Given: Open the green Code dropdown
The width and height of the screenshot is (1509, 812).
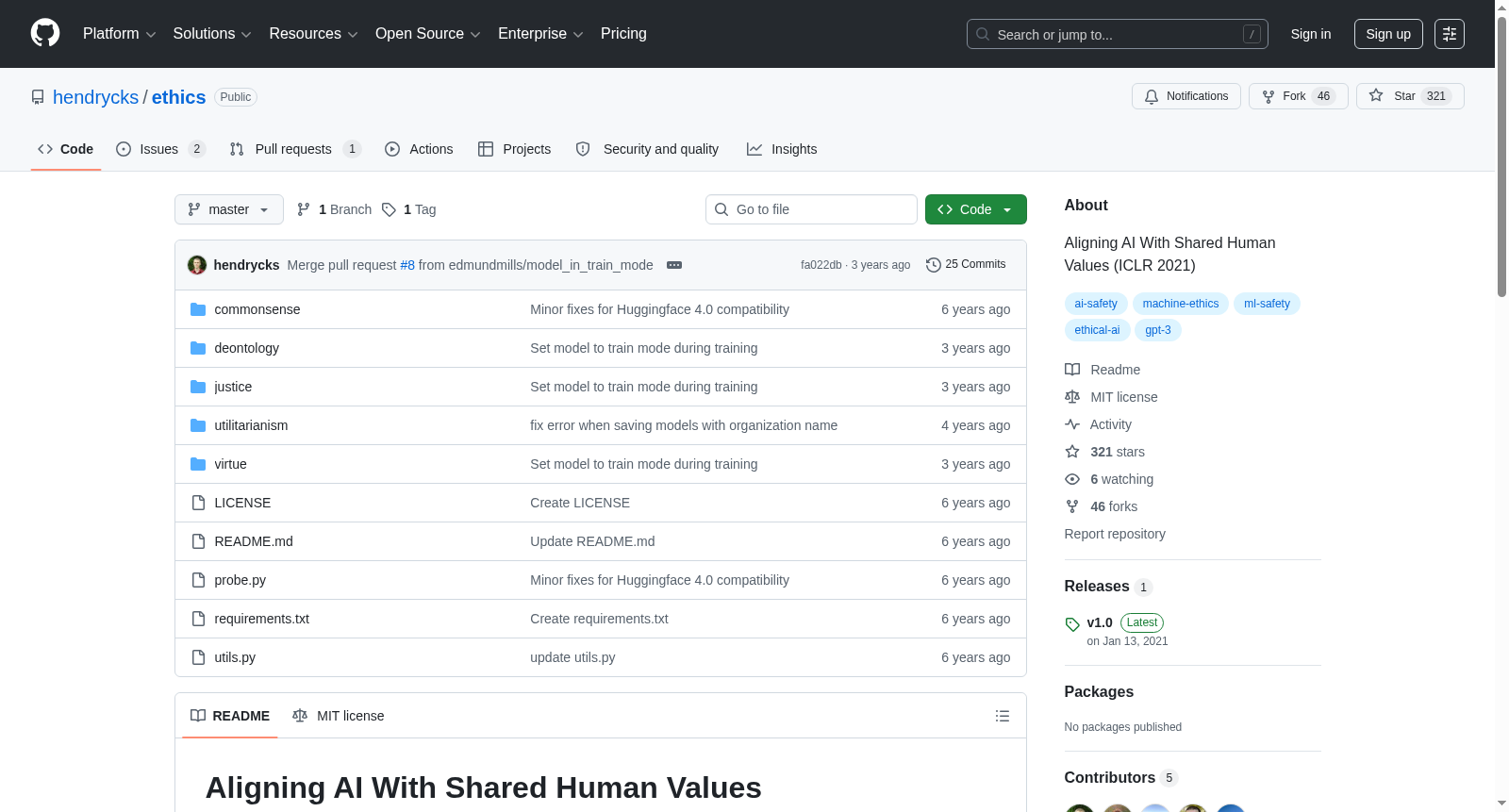Looking at the screenshot, I should click(x=976, y=209).
